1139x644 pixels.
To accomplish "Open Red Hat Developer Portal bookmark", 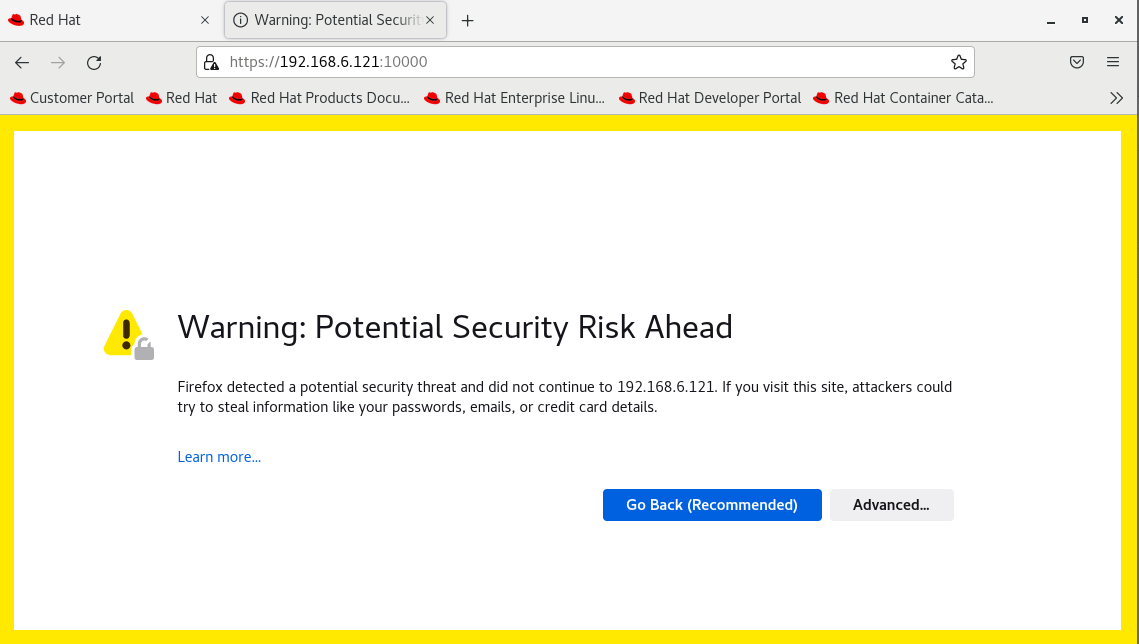I will click(710, 98).
